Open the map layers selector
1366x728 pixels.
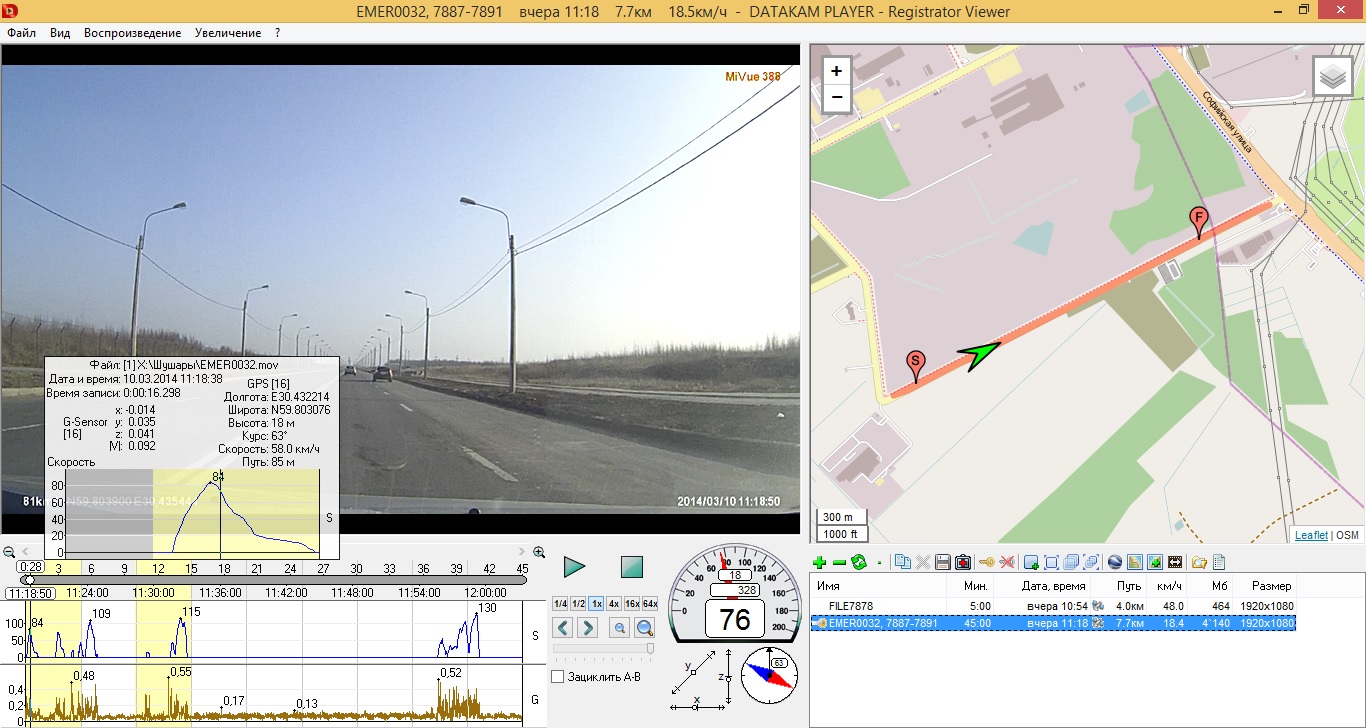(x=1332, y=76)
